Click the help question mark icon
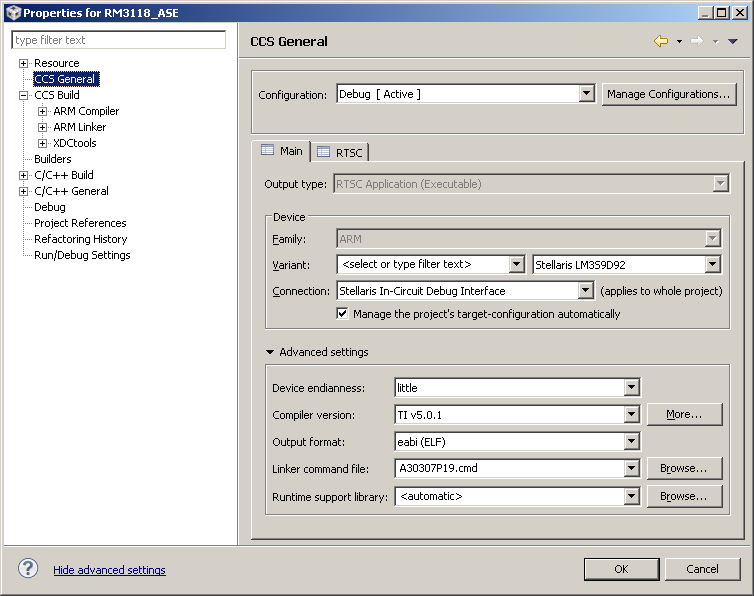 coord(28,569)
